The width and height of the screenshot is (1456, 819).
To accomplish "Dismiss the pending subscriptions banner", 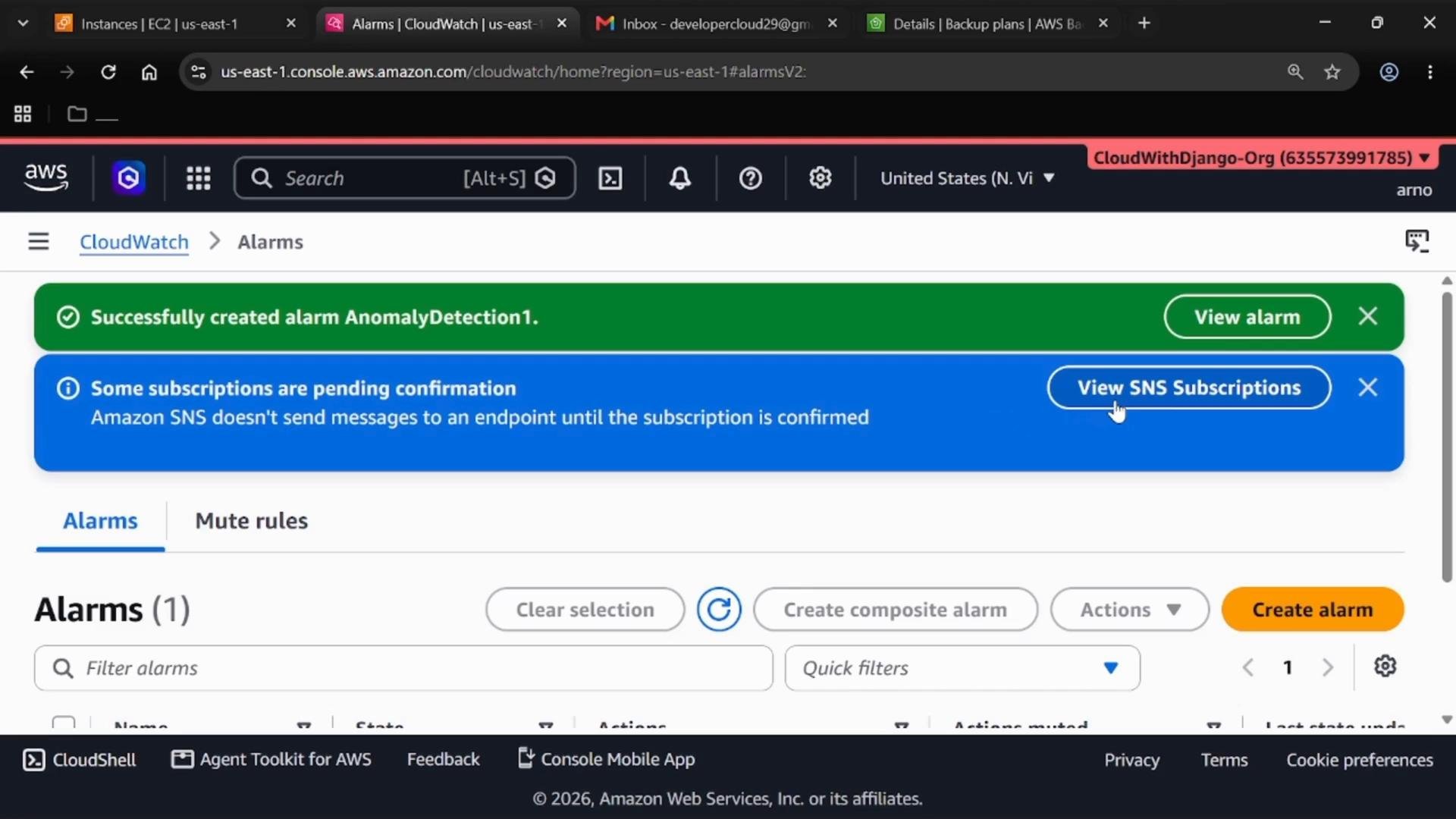I will (x=1367, y=388).
